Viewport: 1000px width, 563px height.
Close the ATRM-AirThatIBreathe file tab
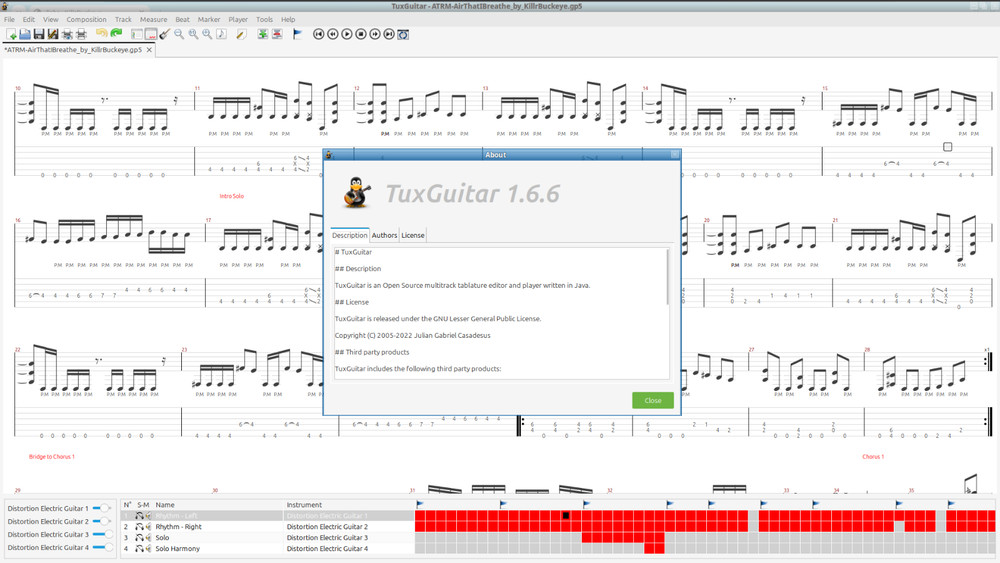150,50
